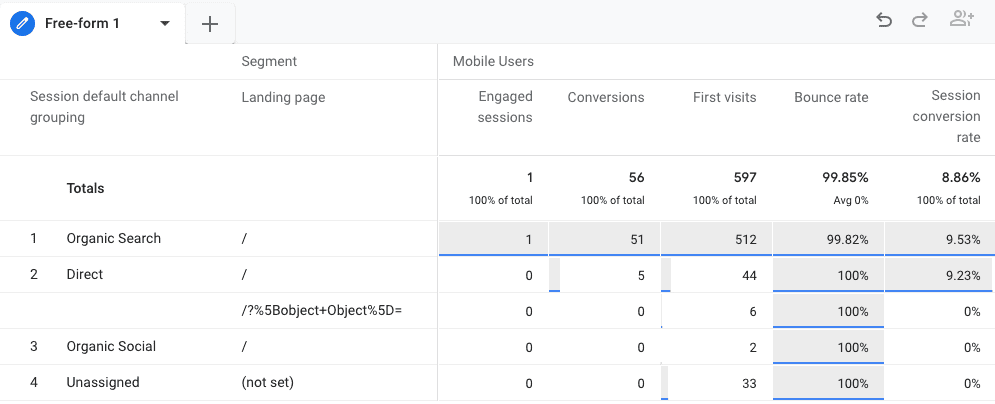Image resolution: width=995 pixels, height=404 pixels.
Task: Click total session conversion rate 8.86%
Action: point(961,178)
